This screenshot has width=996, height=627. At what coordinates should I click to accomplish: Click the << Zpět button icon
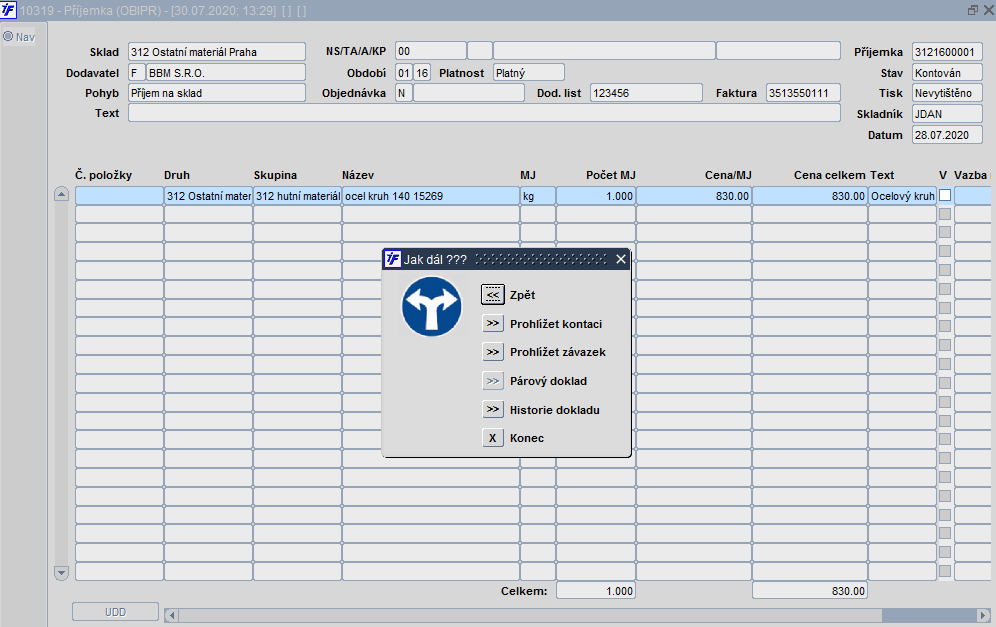(x=492, y=295)
